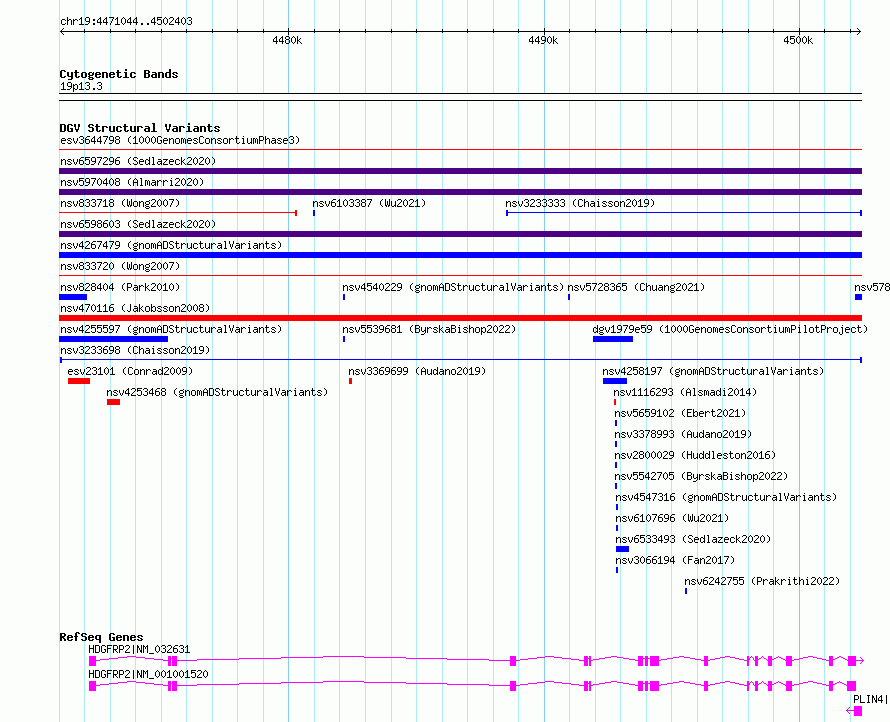The image size is (890, 722).
Task: Open nsv3369699 (Audano2019) label
Action: click(x=417, y=371)
